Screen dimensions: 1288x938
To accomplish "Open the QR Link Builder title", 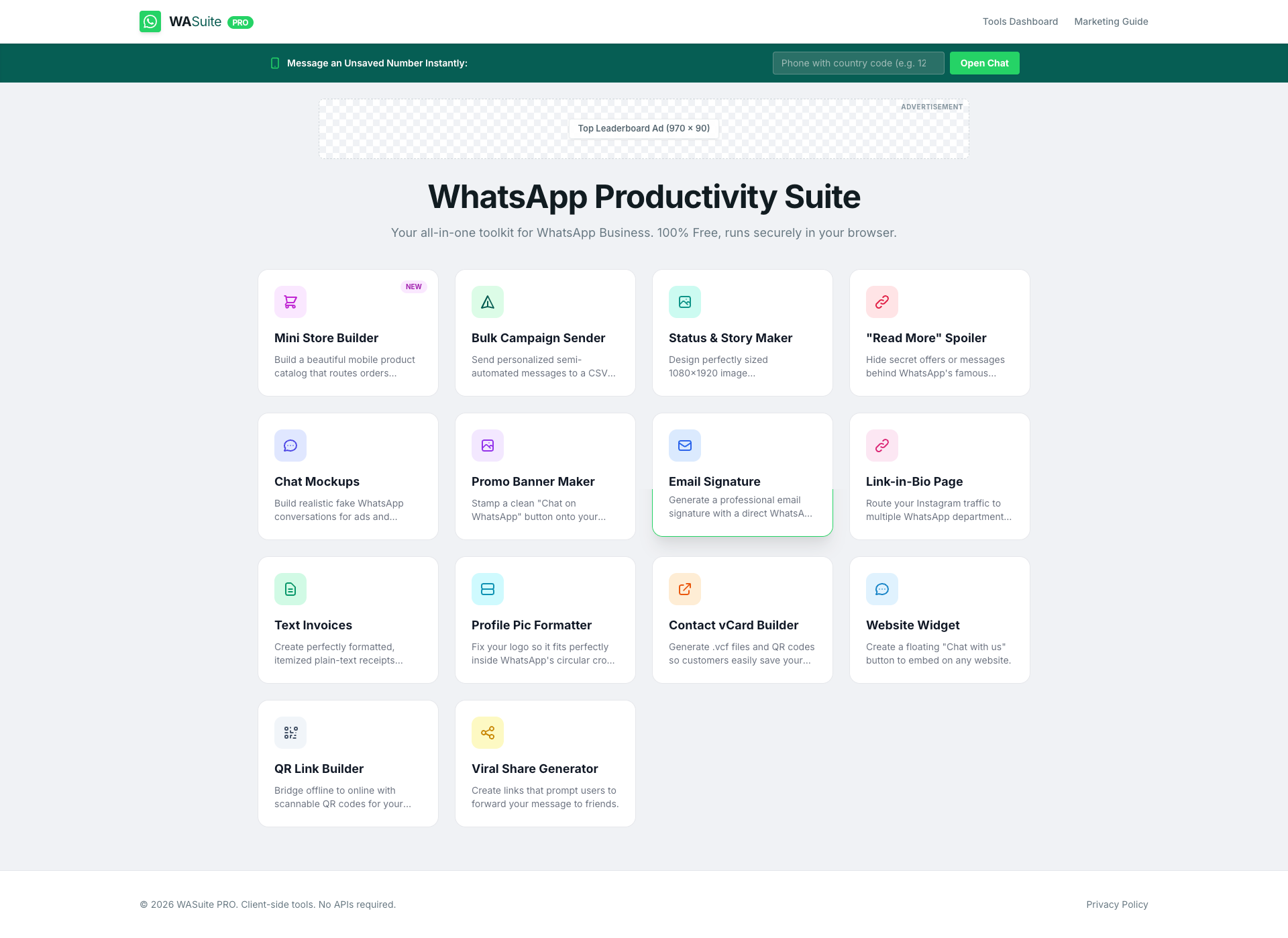I will click(319, 769).
